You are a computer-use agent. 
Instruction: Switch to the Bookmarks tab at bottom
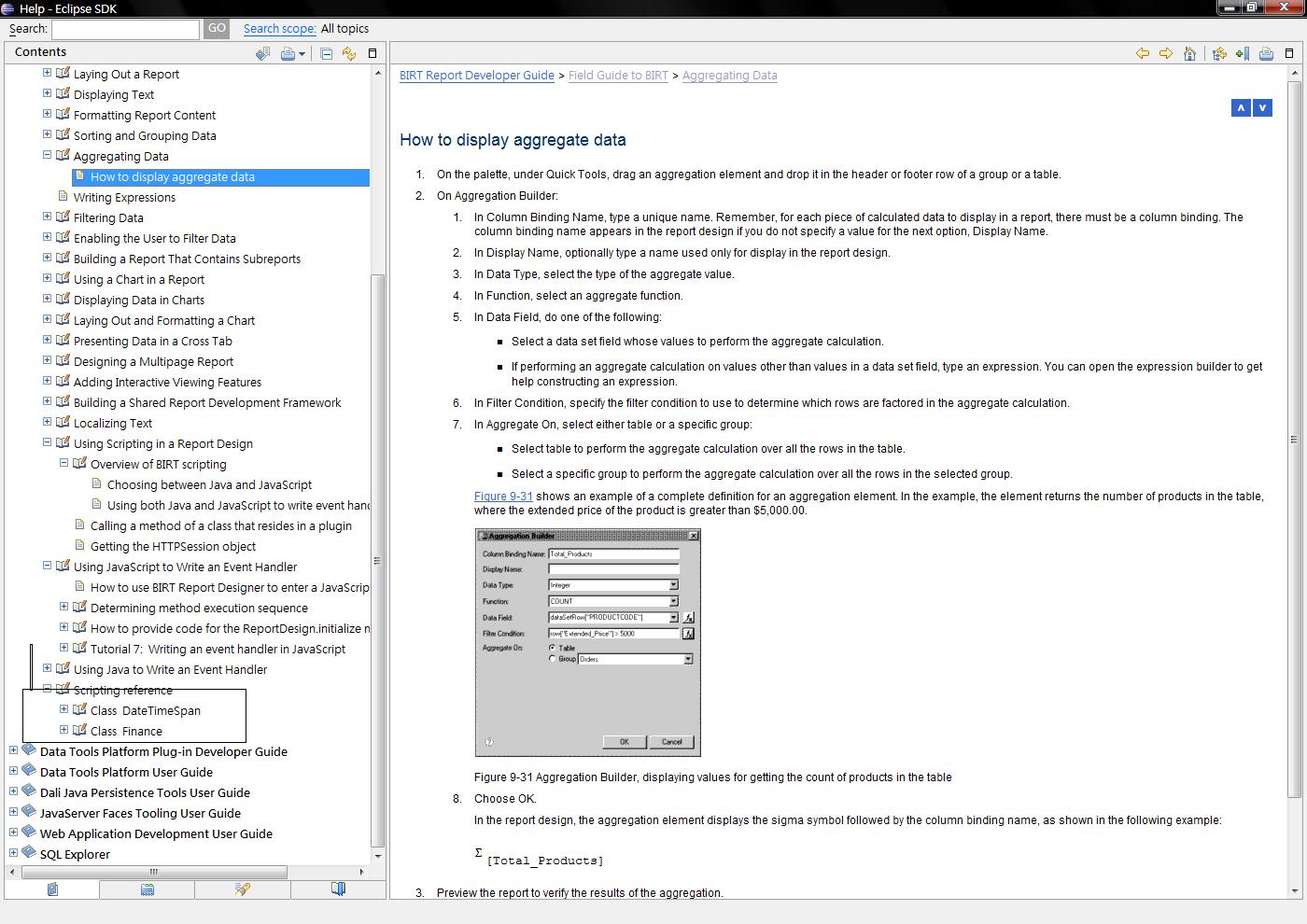(x=338, y=889)
